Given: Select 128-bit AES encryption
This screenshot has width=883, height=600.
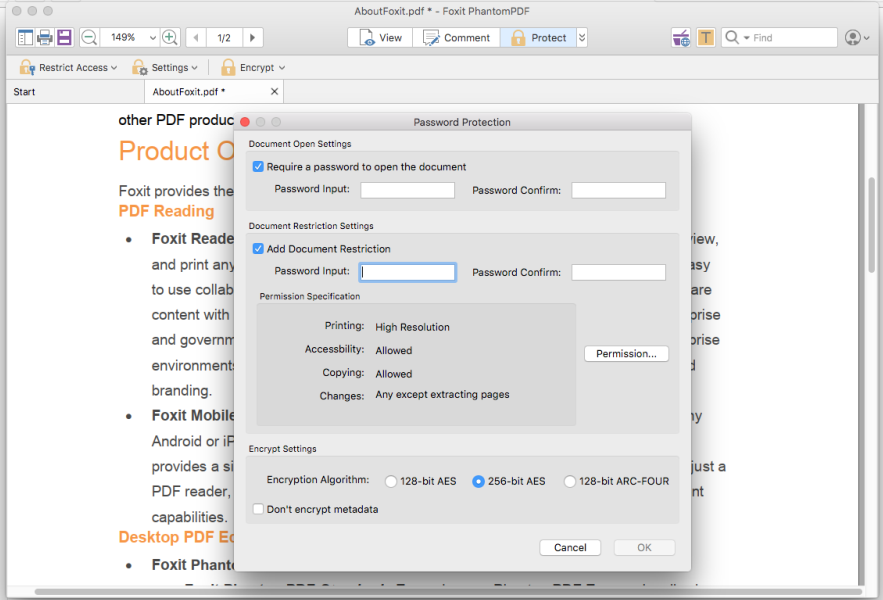Looking at the screenshot, I should 391,482.
